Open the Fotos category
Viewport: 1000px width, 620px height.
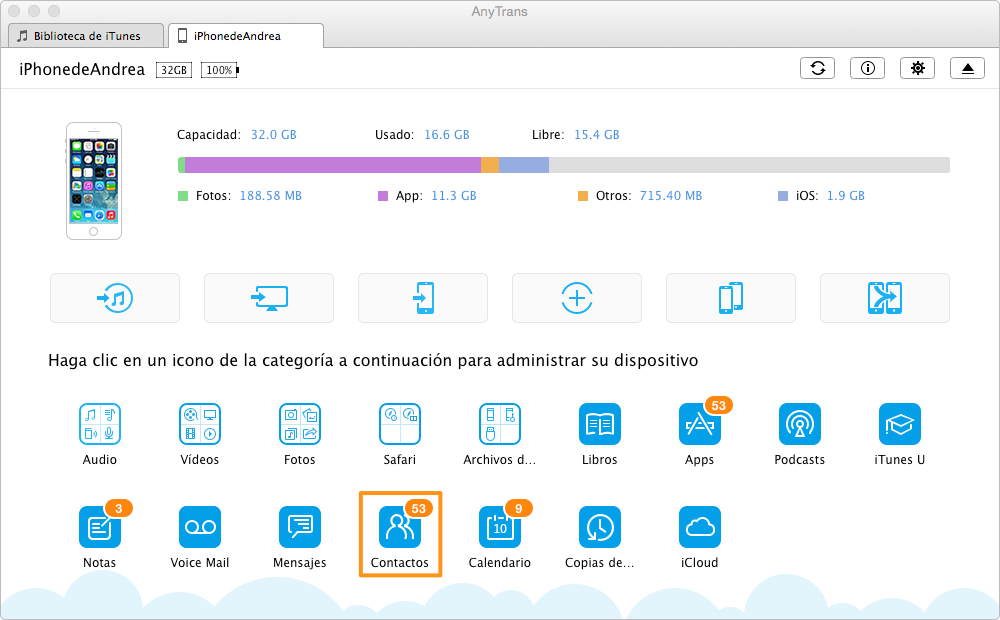tap(300, 424)
